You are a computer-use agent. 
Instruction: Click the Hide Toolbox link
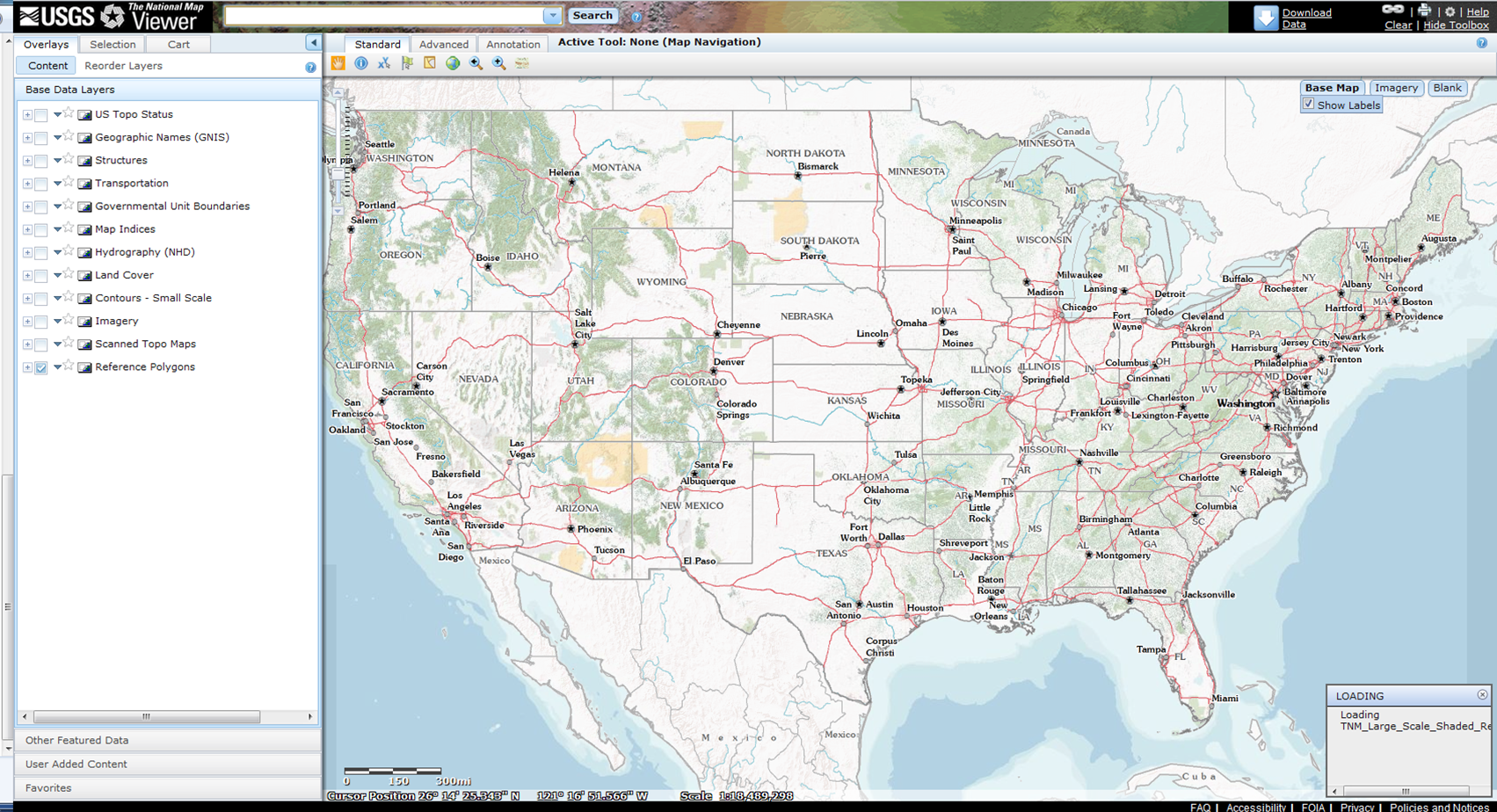click(x=1456, y=25)
